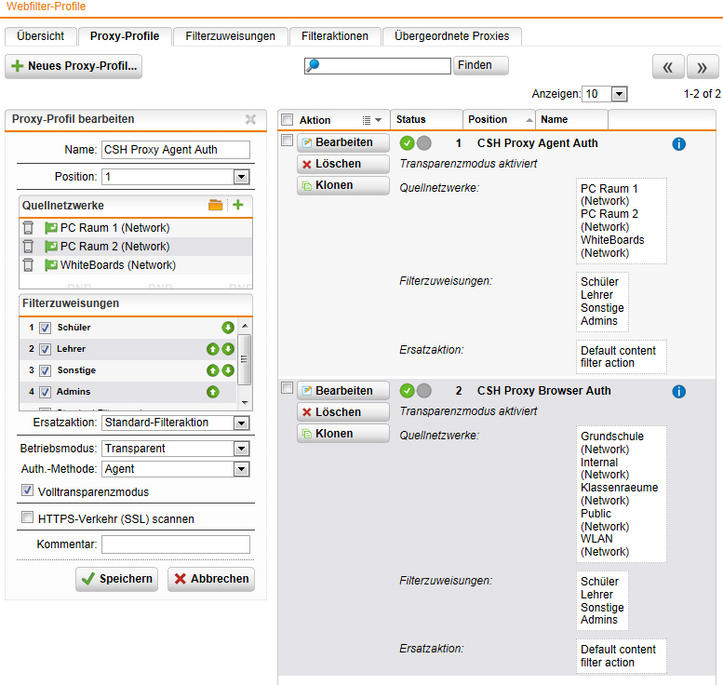The image size is (723, 685).
Task: Click Klonen for CSH Proxy Browser Auth
Action: [343, 434]
